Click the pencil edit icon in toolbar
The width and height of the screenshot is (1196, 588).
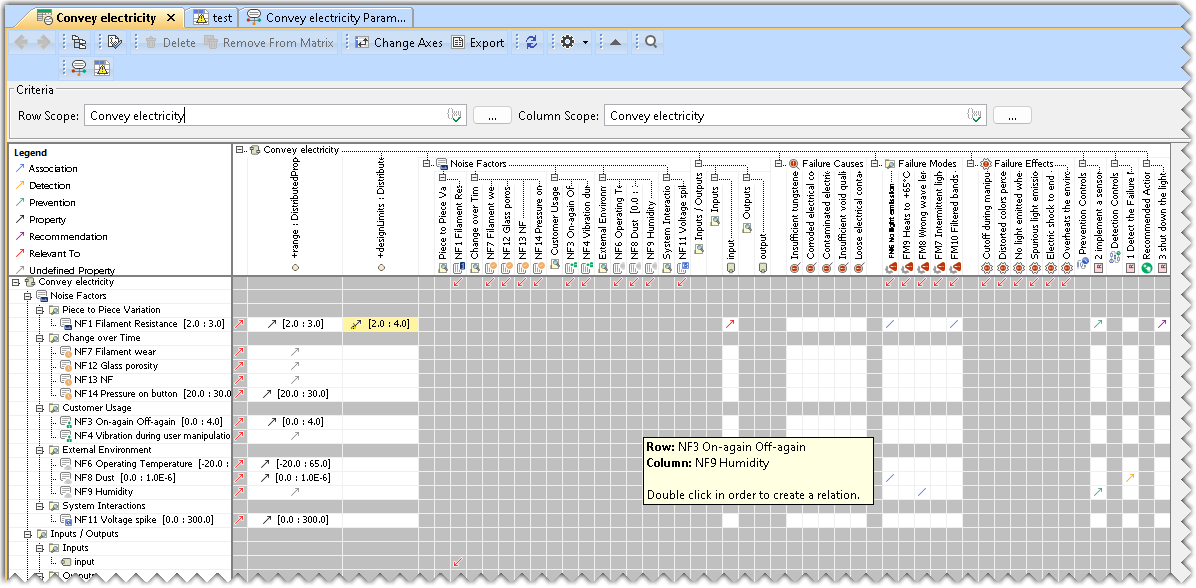point(115,43)
